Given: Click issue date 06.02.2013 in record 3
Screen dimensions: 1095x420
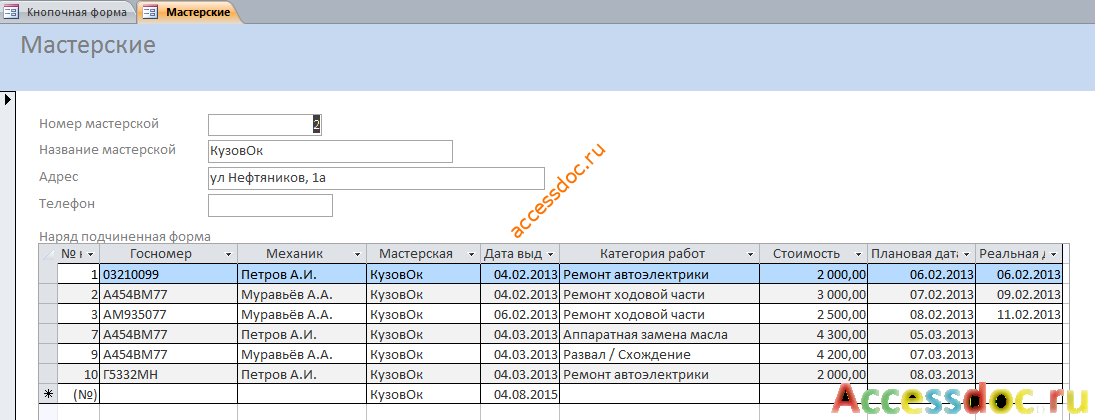Looking at the screenshot, I should (520, 314).
